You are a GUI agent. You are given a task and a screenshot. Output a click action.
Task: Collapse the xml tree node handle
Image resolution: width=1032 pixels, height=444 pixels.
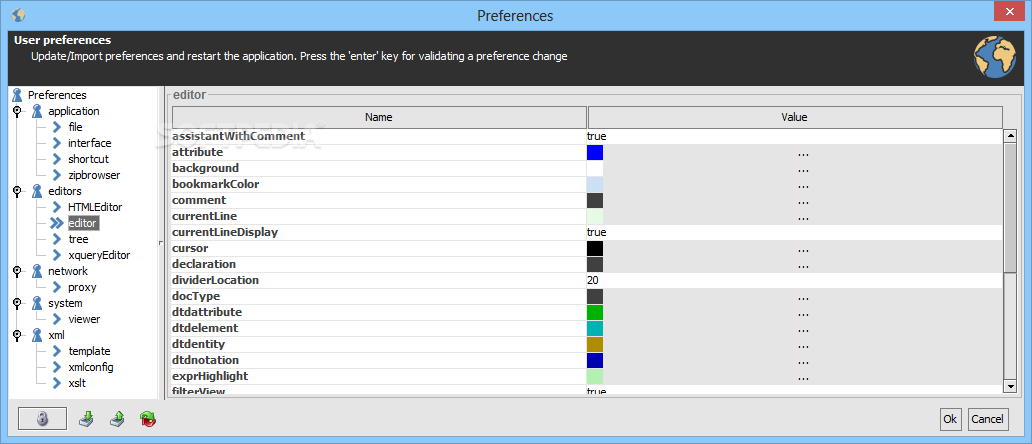(17, 335)
